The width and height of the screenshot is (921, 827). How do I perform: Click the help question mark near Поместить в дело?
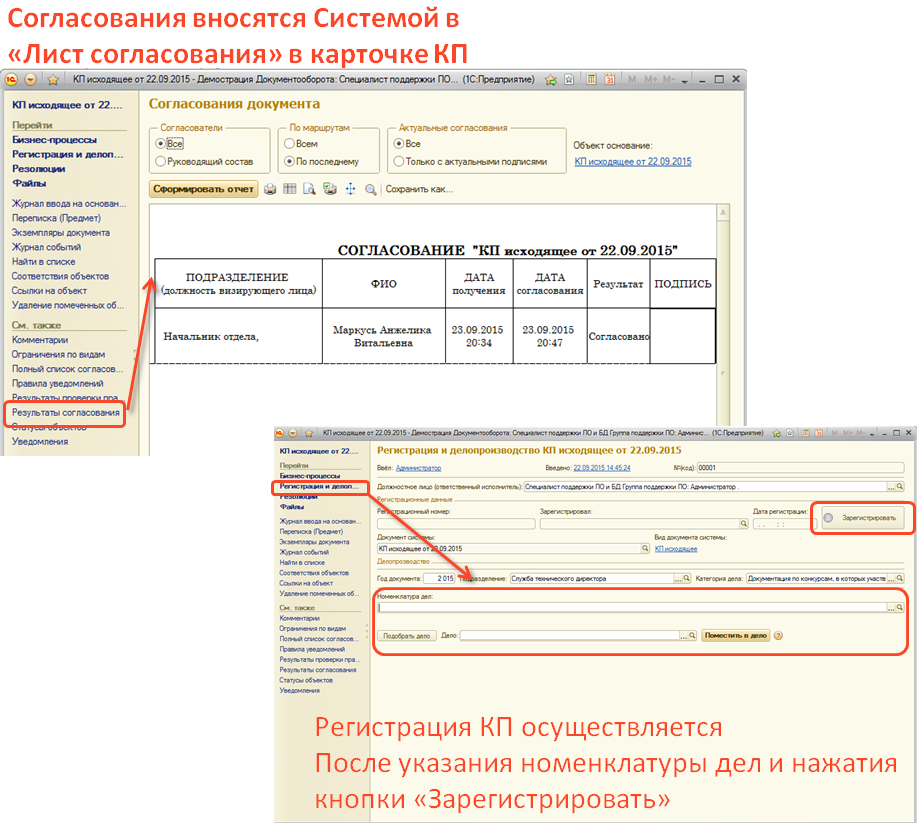click(778, 635)
